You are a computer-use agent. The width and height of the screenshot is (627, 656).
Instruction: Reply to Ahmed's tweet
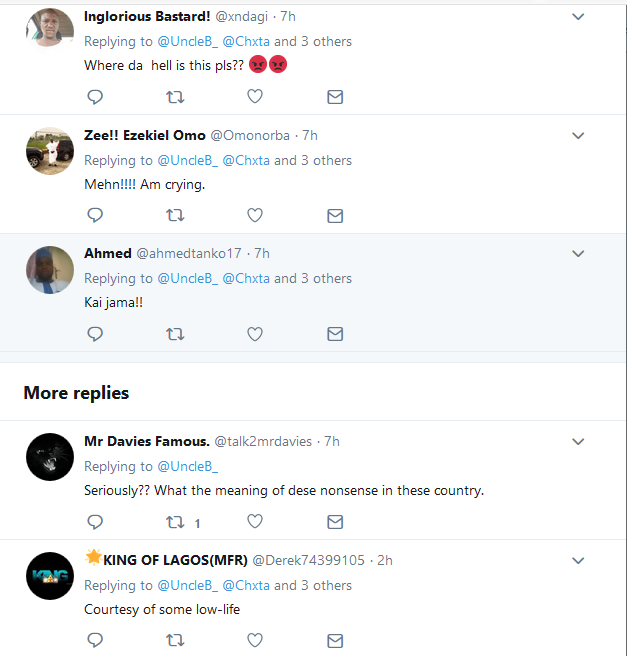pyautogui.click(x=95, y=334)
